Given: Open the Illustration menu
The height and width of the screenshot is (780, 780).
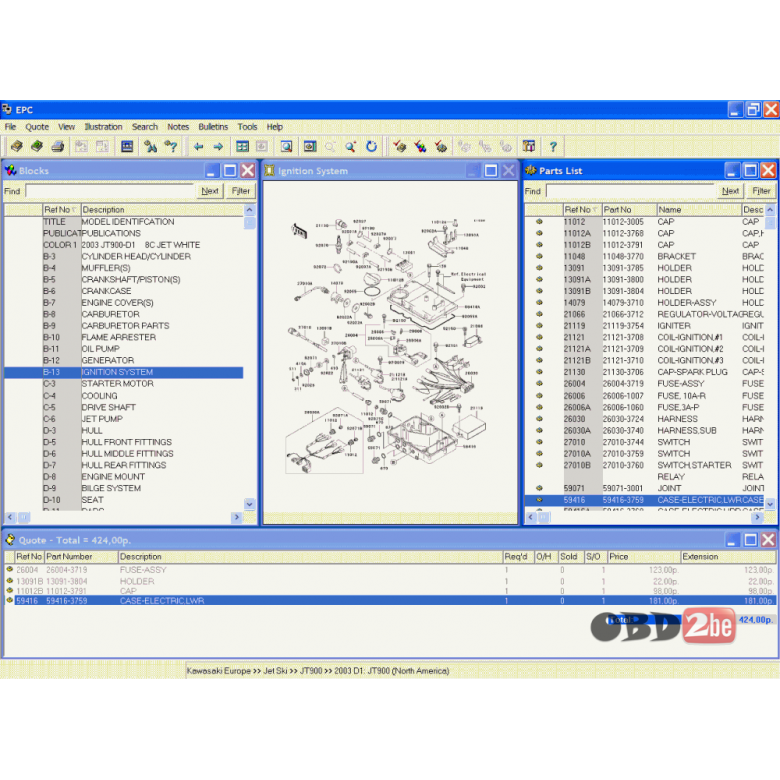Looking at the screenshot, I should 103,127.
